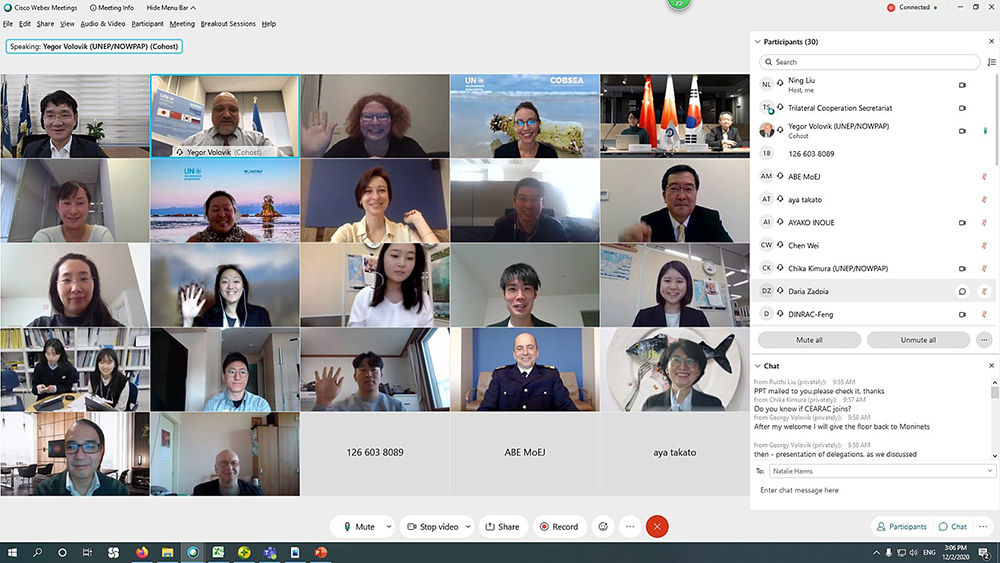
Task: Open File Explorer from the taskbar
Action: tap(167, 552)
